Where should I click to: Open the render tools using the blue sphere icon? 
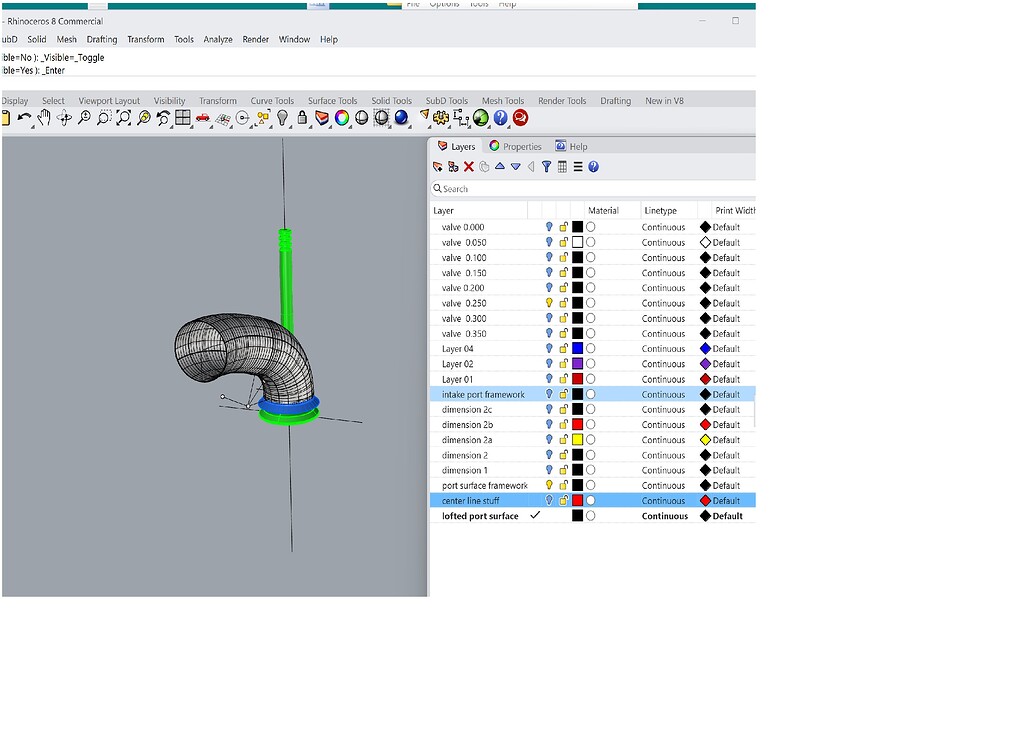pos(401,118)
